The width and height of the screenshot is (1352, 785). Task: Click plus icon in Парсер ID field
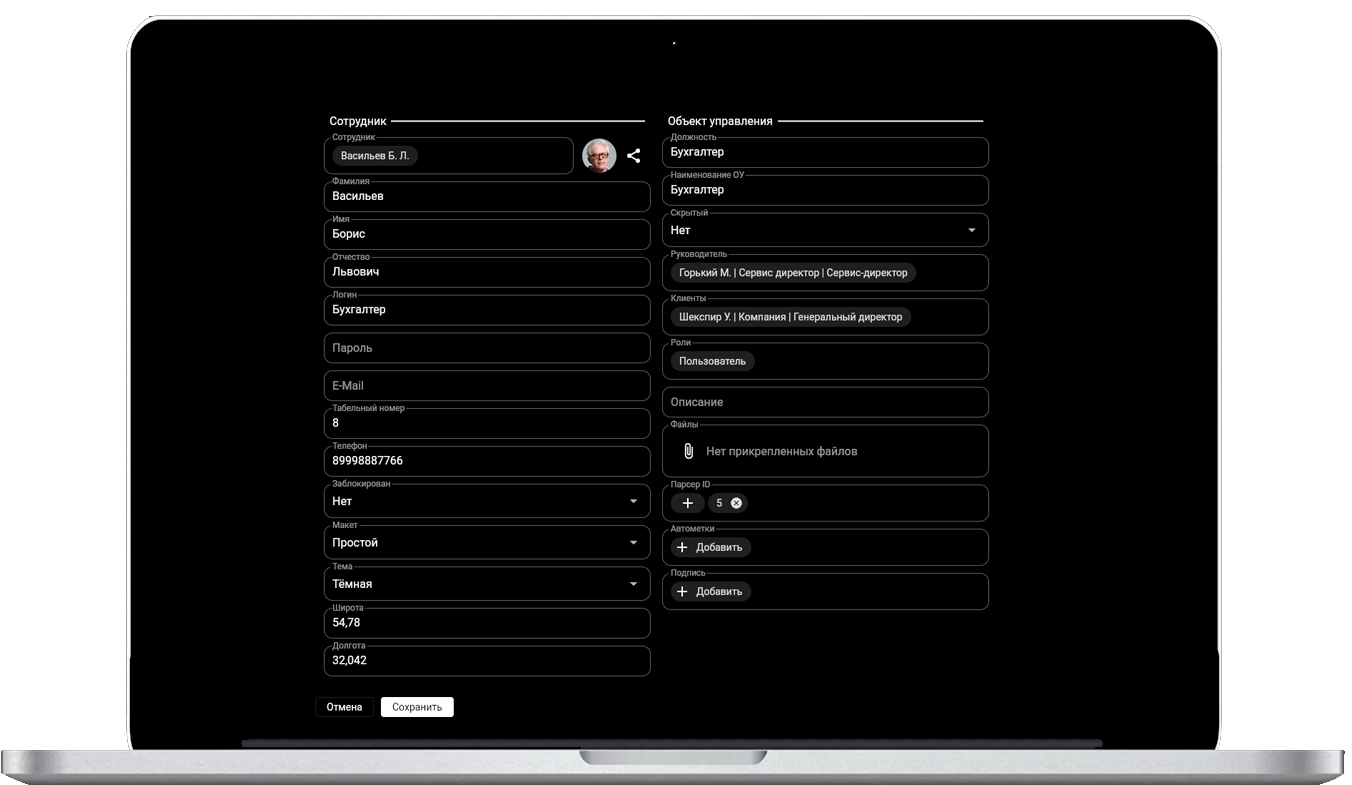[x=687, y=503]
